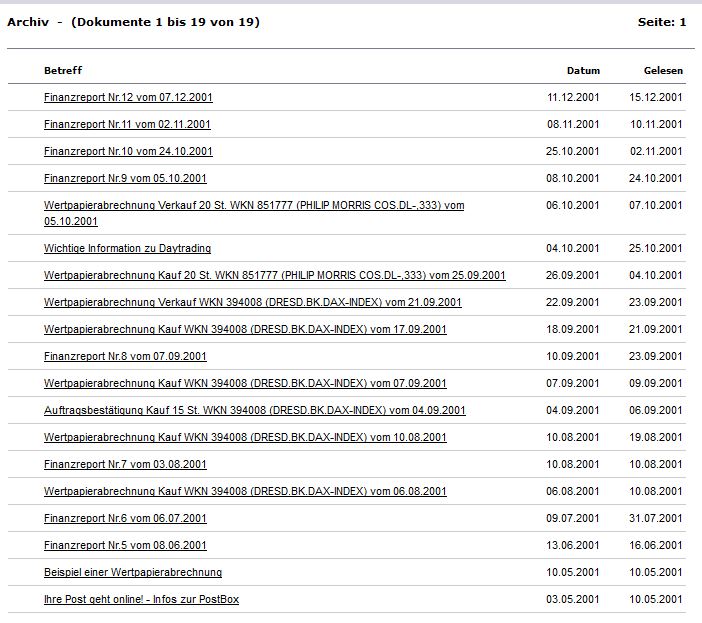The height and width of the screenshot is (623, 702).
Task: Select Datum value 04.10.2001
Action: pyautogui.click(x=573, y=248)
